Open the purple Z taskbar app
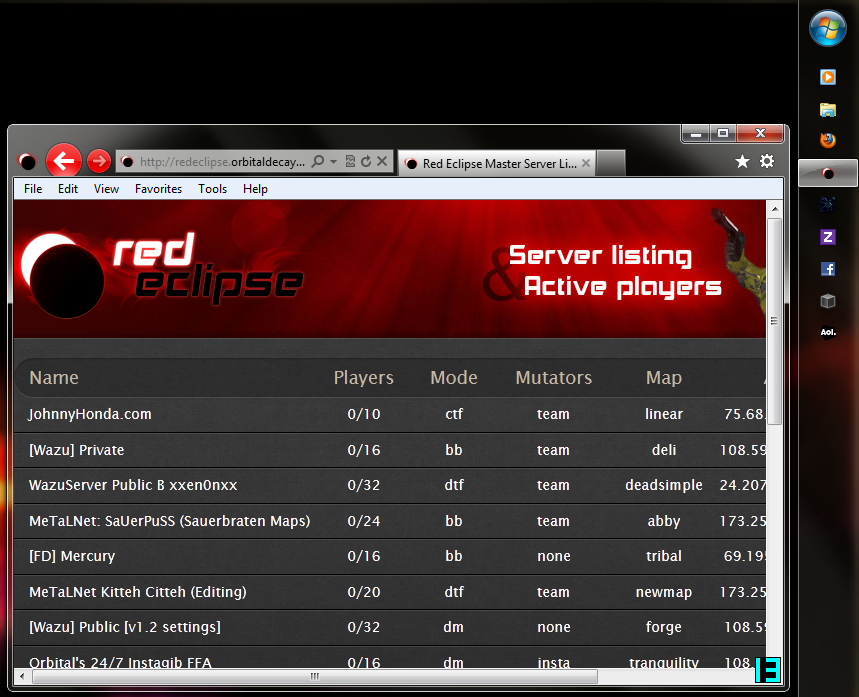 click(828, 237)
